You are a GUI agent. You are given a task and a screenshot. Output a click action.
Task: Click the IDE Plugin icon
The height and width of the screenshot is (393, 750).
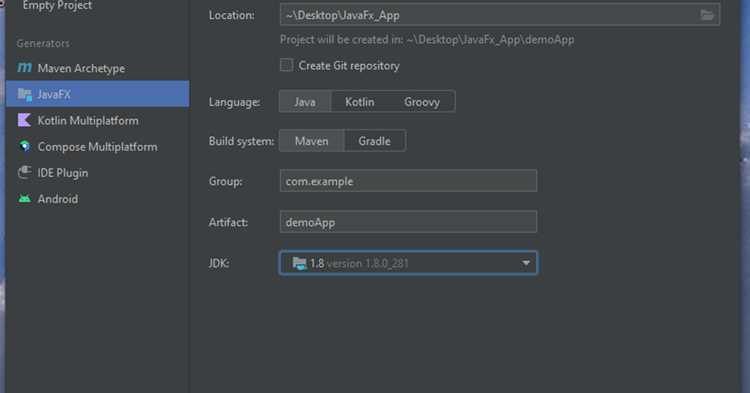(24, 172)
